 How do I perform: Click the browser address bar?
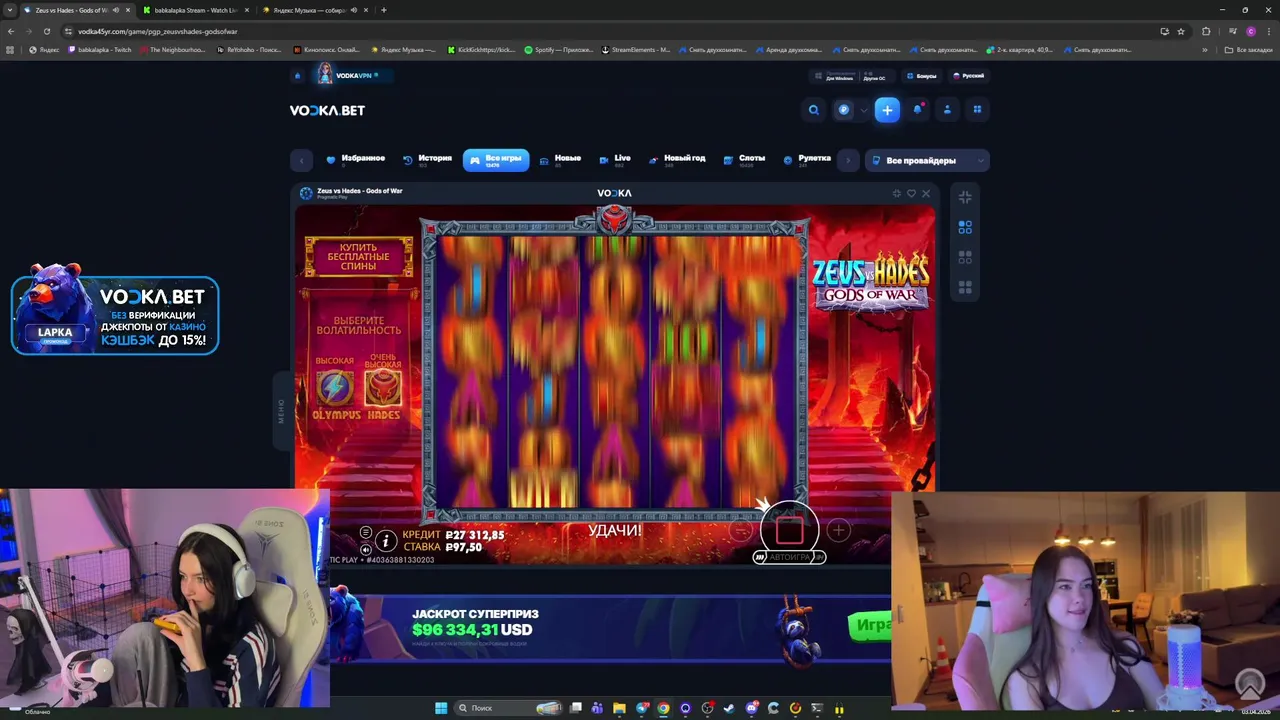[600, 31]
